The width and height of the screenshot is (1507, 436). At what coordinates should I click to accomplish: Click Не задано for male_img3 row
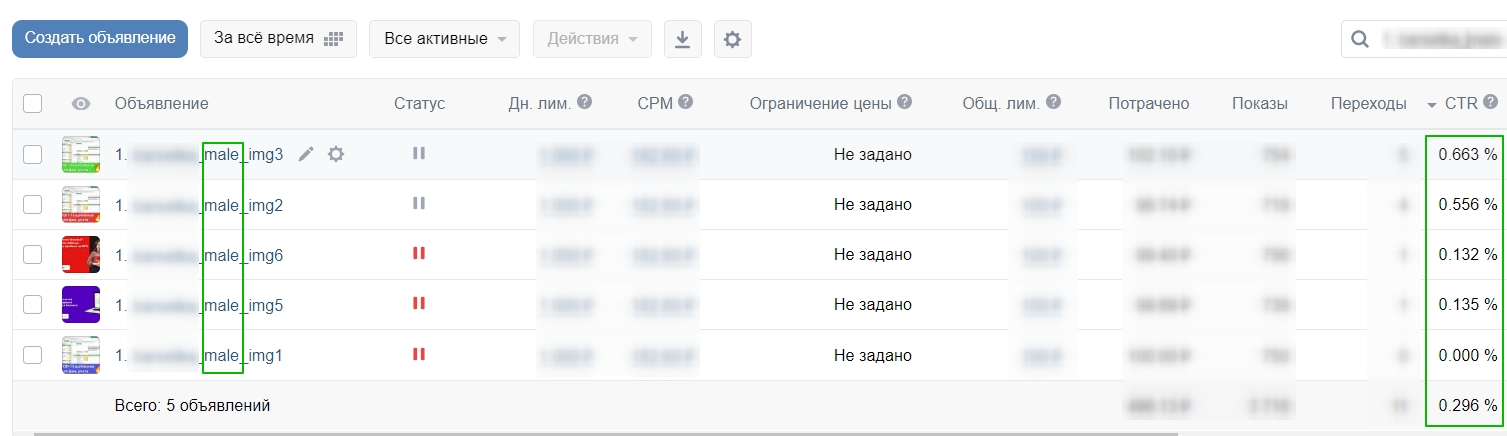point(873,154)
